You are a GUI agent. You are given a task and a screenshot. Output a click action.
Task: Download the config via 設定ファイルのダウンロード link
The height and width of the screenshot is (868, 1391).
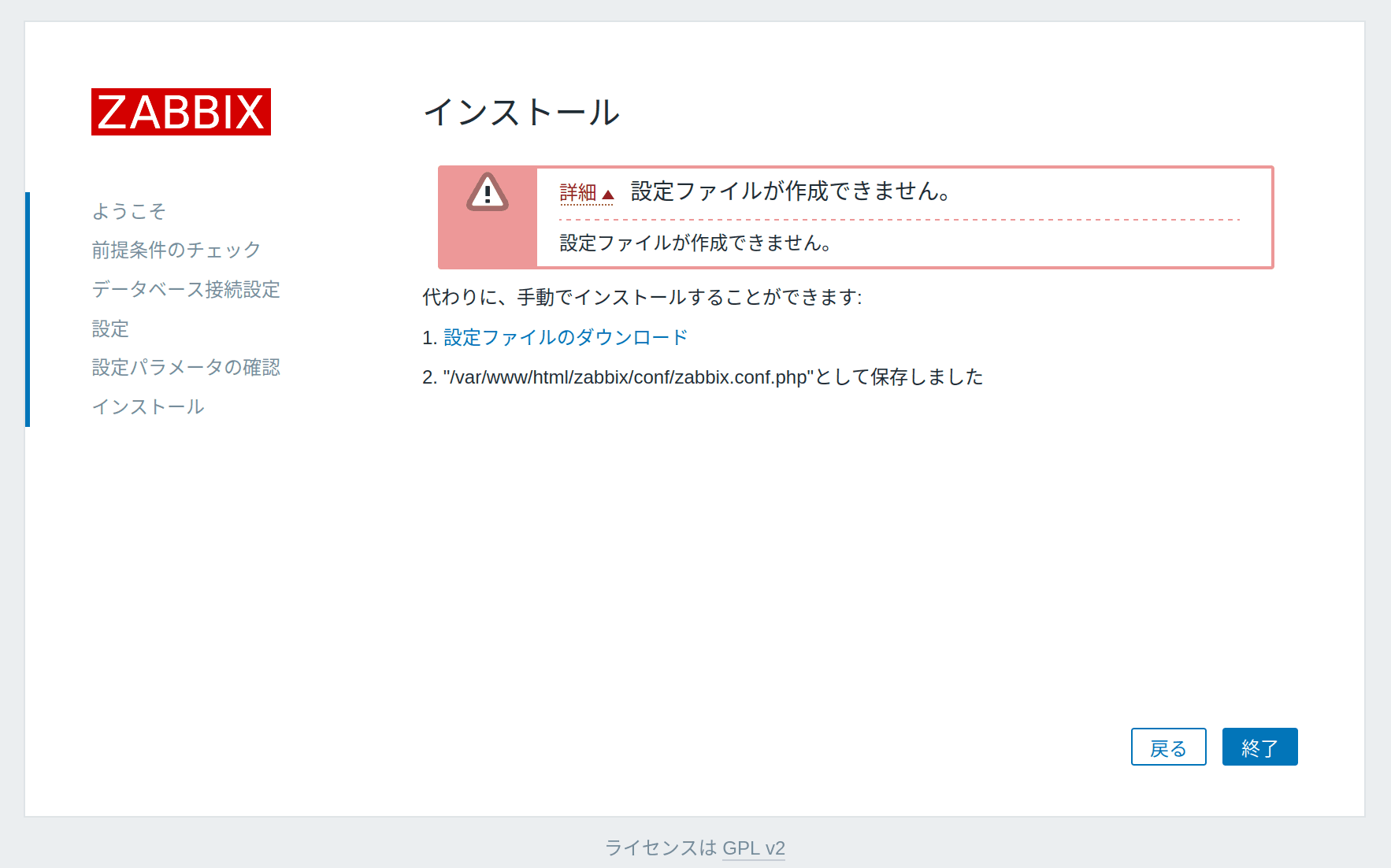565,337
